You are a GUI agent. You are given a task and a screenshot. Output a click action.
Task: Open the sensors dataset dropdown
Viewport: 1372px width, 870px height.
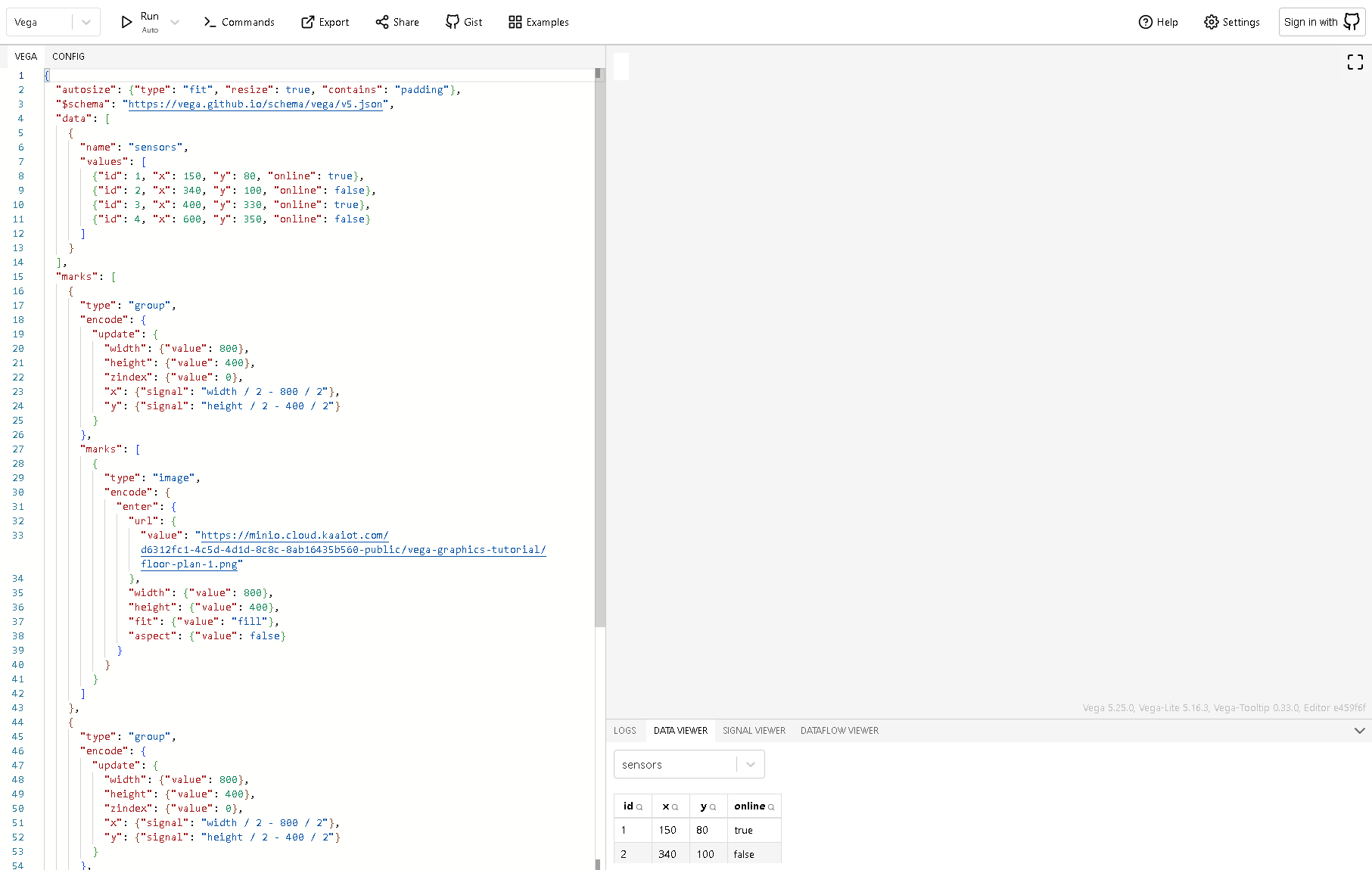click(x=689, y=764)
